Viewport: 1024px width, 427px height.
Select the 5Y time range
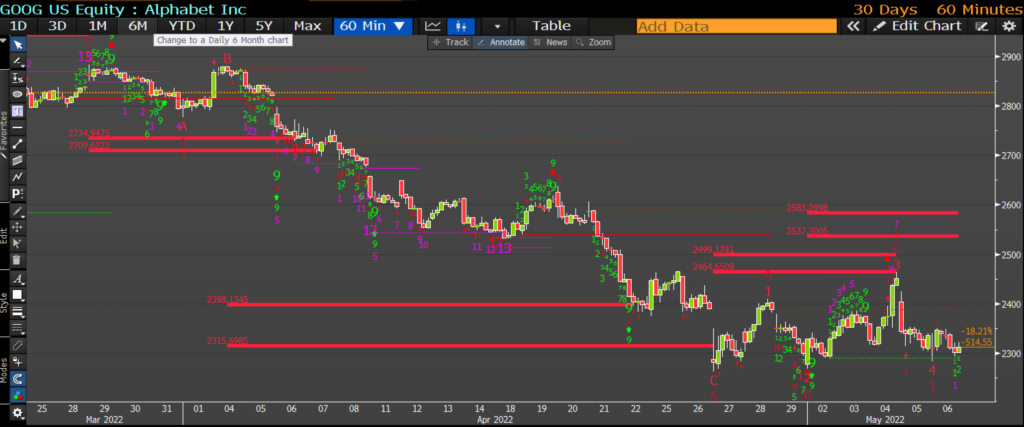pyautogui.click(x=264, y=26)
